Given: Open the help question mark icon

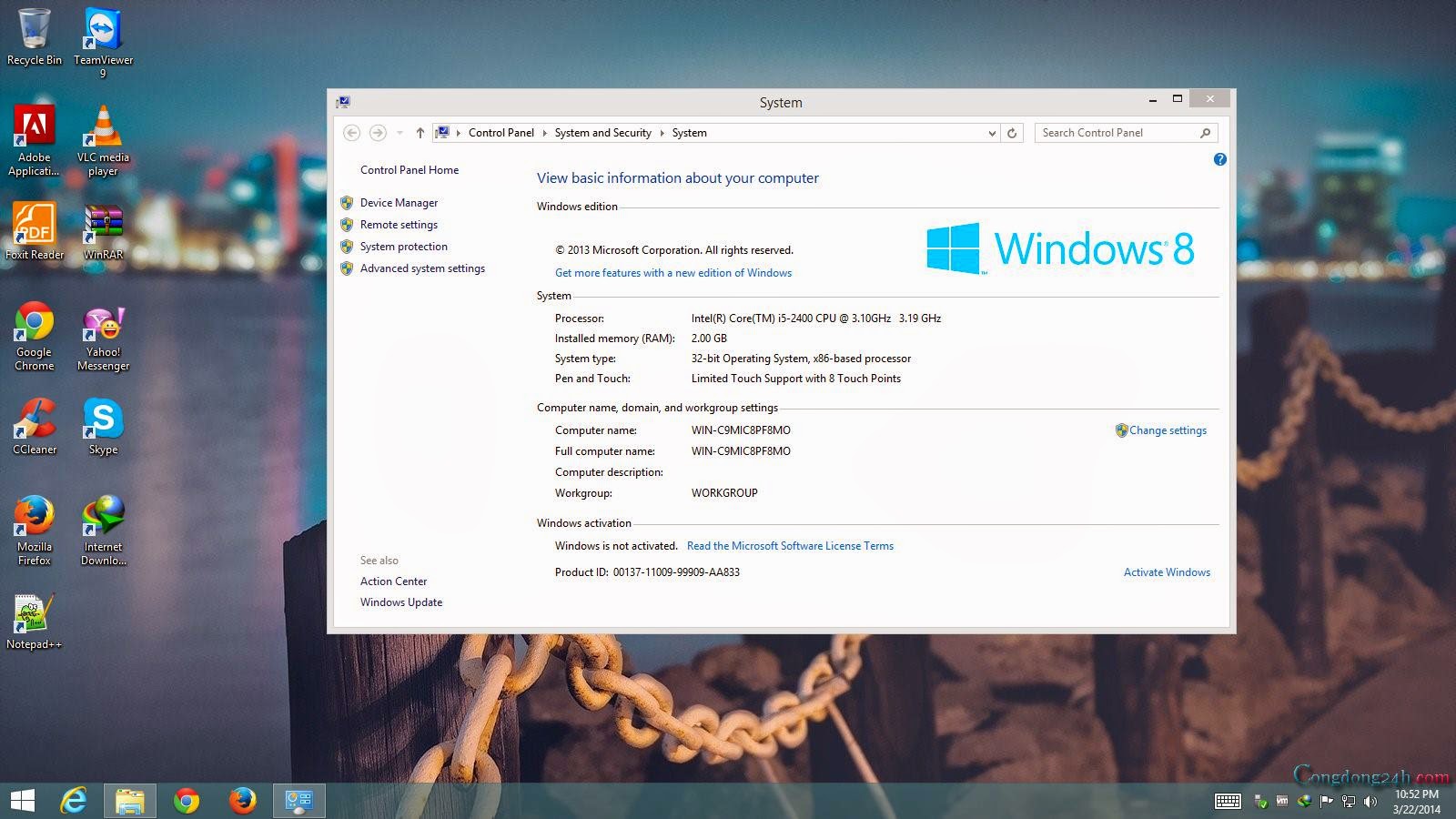Looking at the screenshot, I should pos(1220,159).
